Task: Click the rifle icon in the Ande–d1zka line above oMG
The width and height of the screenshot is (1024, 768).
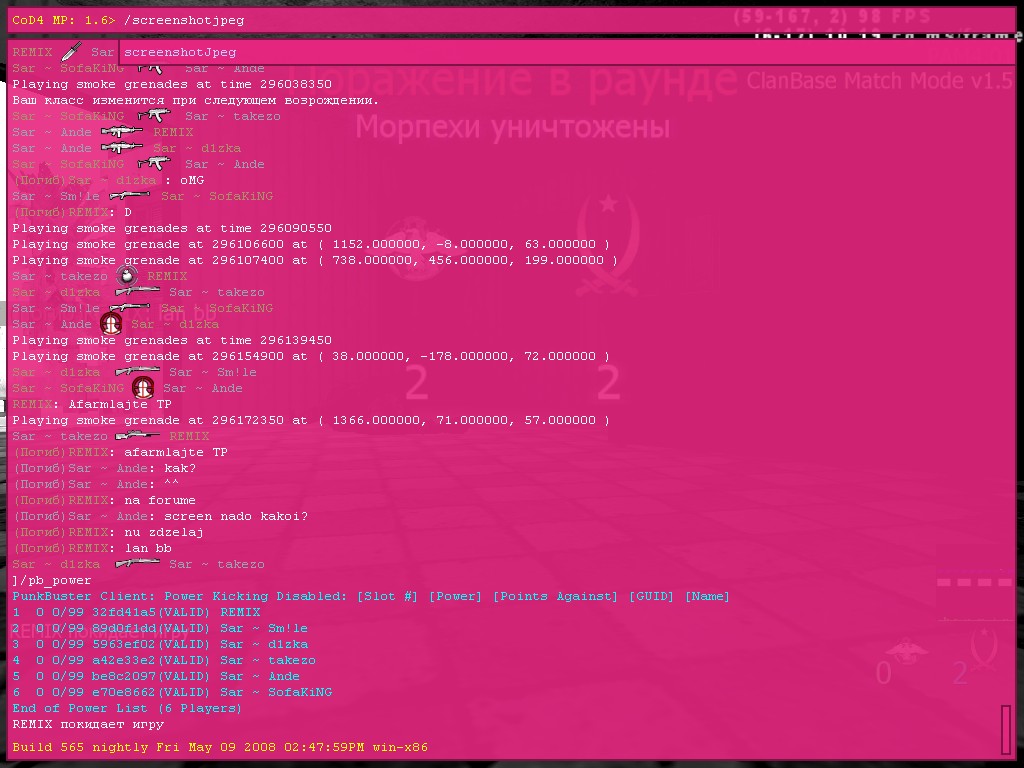Action: 122,148
